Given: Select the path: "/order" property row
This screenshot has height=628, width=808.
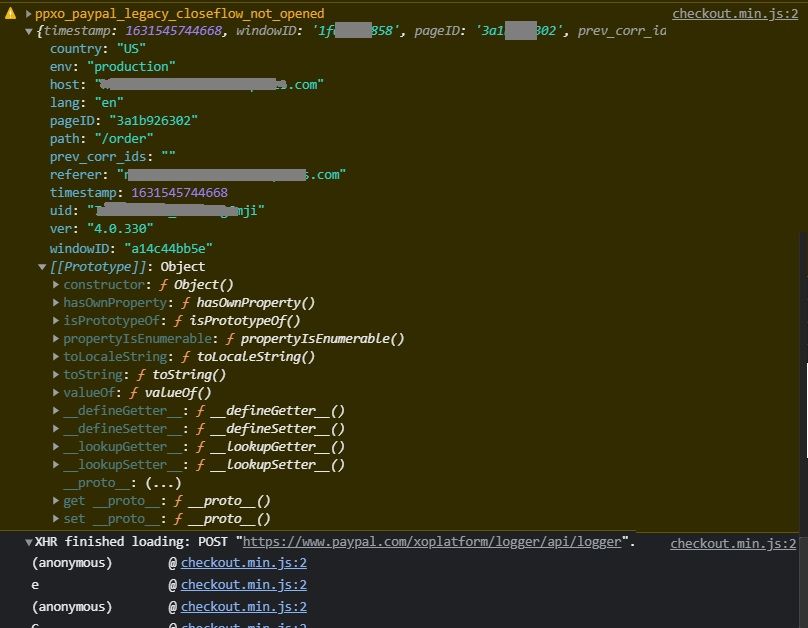Looking at the screenshot, I should [x=102, y=139].
